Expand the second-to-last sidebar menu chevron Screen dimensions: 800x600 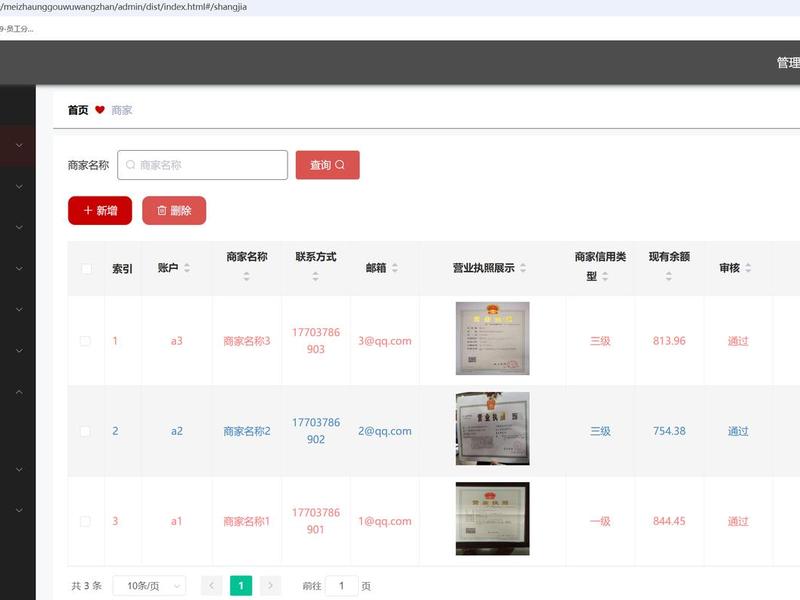click(19, 469)
